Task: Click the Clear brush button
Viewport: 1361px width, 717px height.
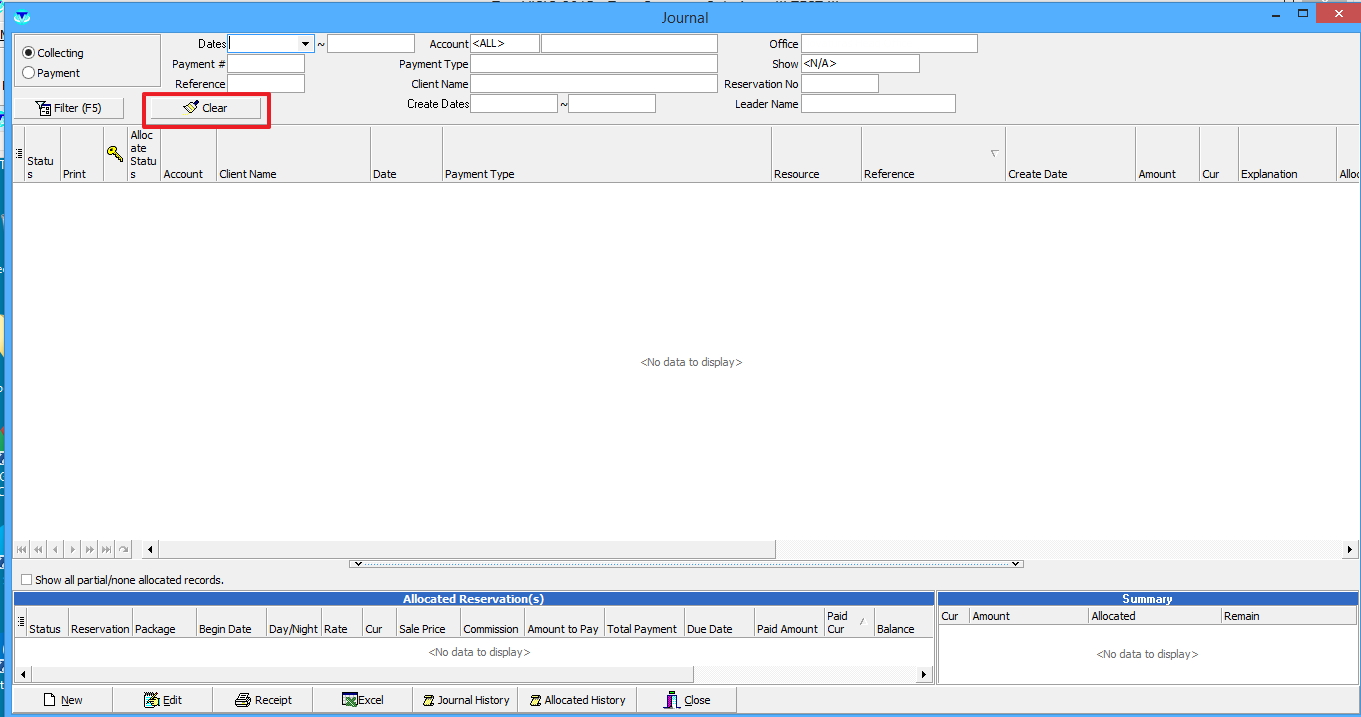Action: point(205,108)
